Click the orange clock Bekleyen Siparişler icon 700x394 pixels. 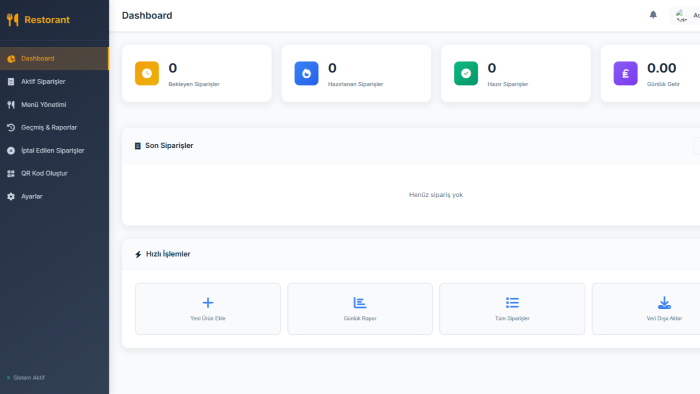click(147, 73)
